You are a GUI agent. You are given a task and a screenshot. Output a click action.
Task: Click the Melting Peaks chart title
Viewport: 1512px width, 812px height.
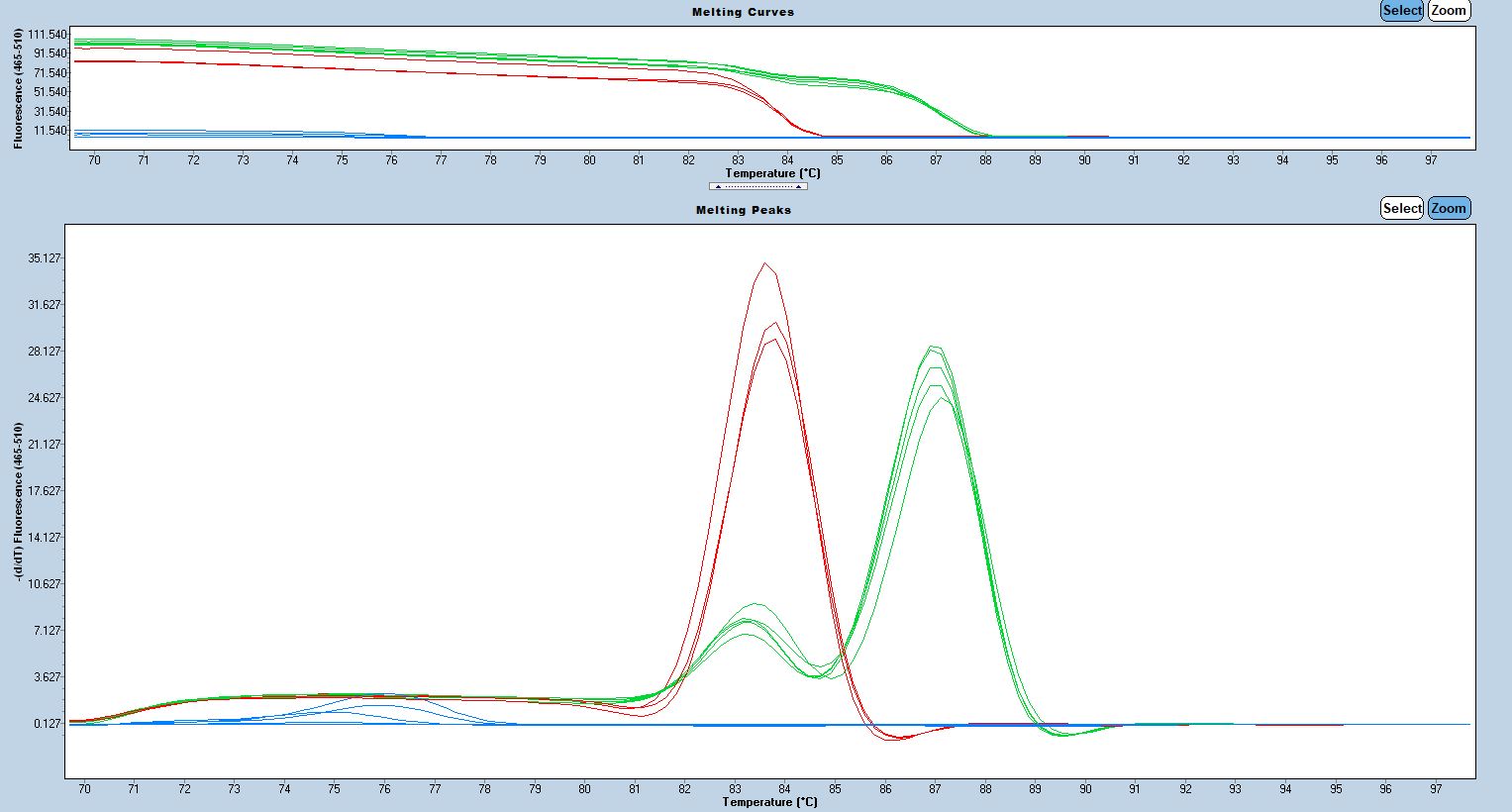[743, 210]
